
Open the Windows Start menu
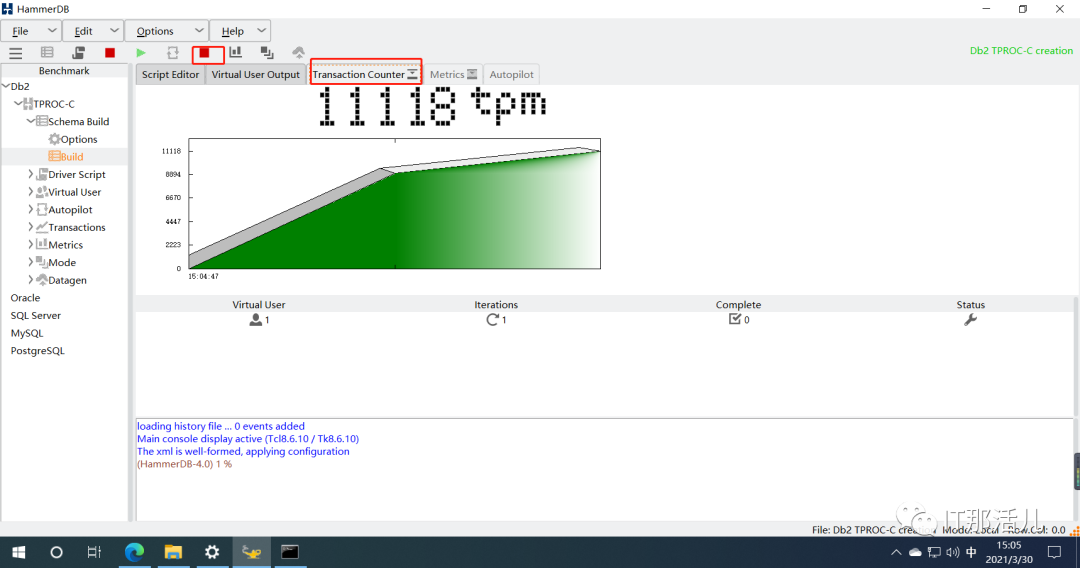point(19,552)
